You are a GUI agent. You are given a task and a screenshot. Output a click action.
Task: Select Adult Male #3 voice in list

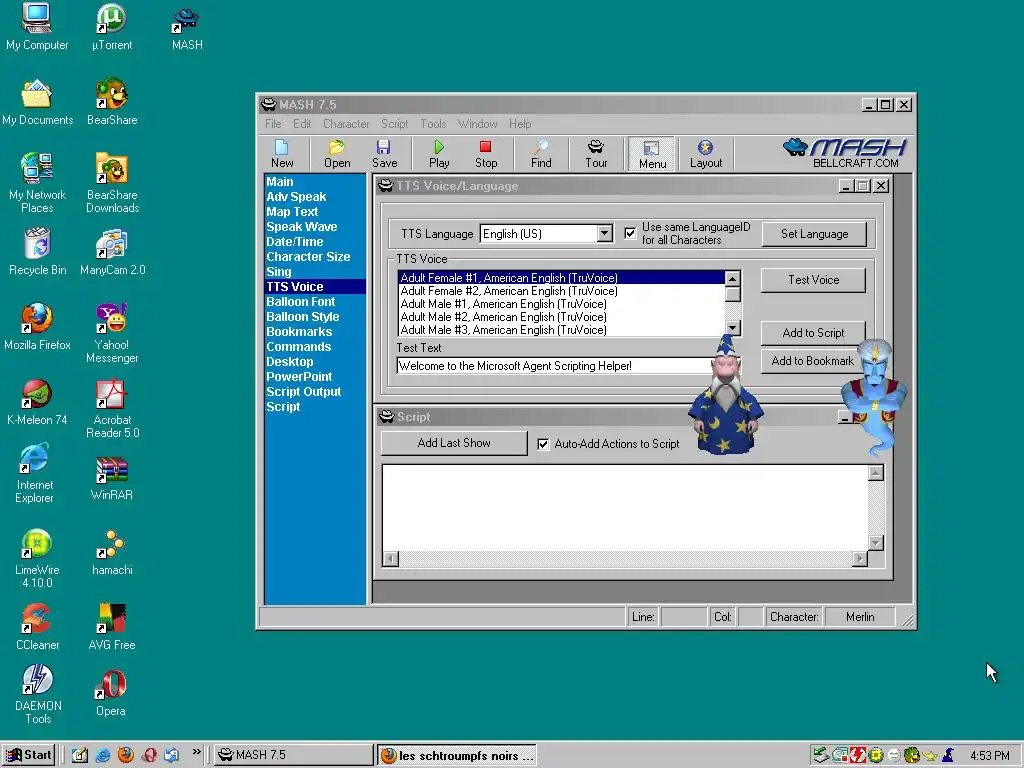tap(561, 330)
